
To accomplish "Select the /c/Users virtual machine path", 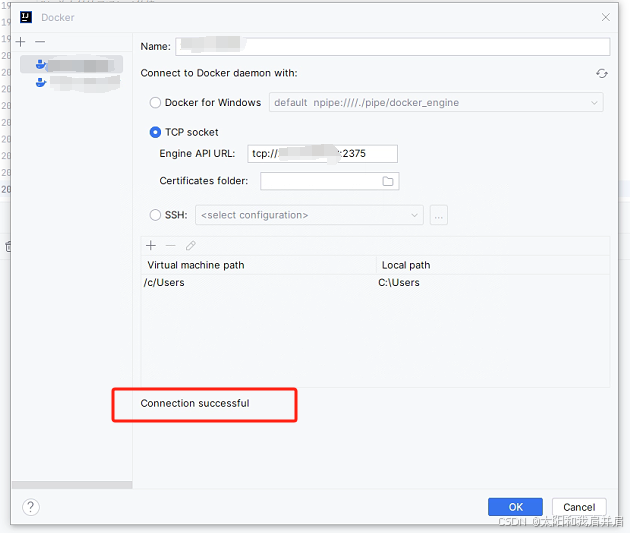I will tap(164, 283).
